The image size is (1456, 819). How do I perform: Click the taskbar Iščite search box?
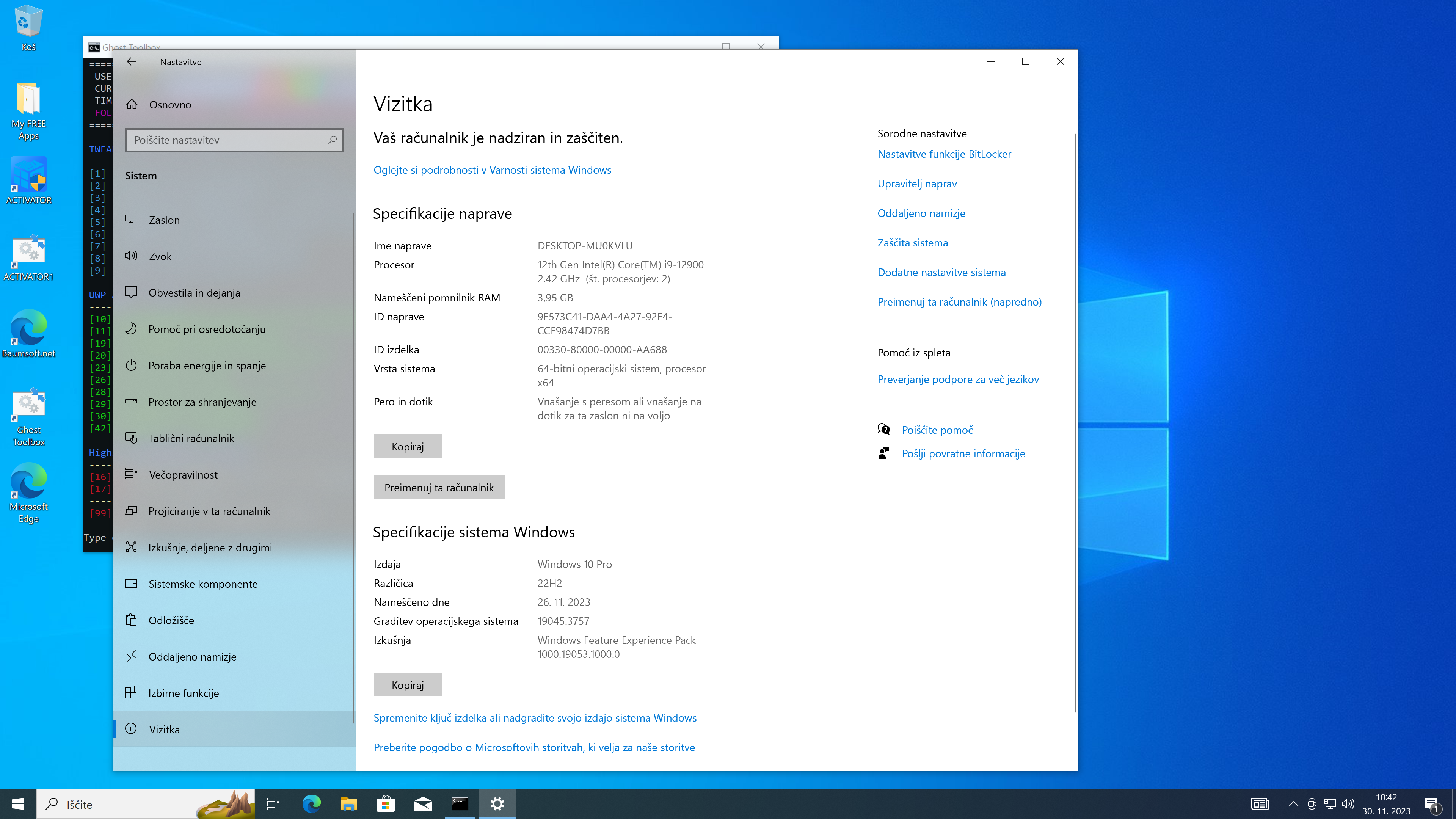pos(146,804)
